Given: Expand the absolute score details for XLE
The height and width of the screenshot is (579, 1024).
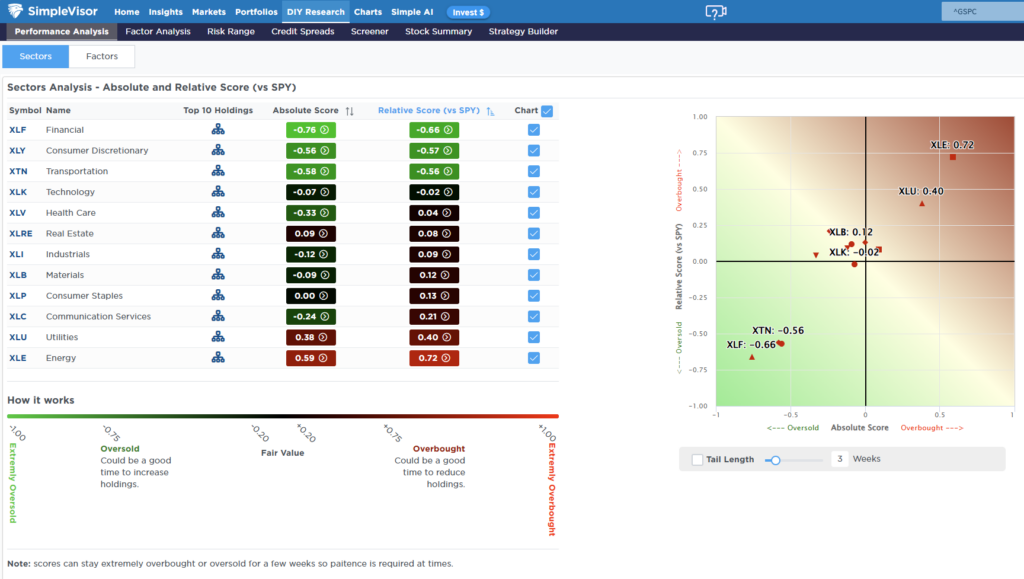Looking at the screenshot, I should coord(323,357).
